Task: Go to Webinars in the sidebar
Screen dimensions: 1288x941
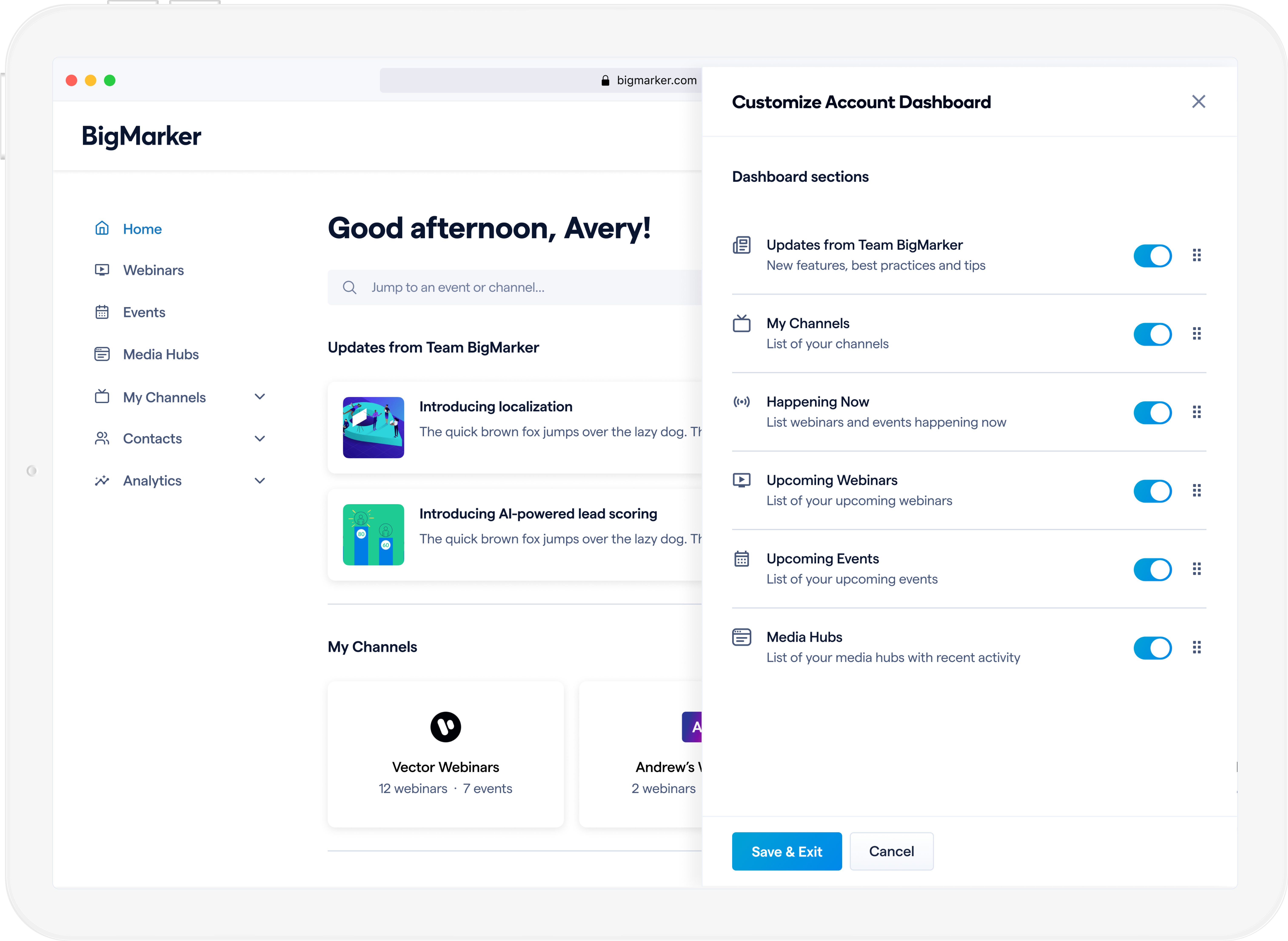Action: click(153, 270)
